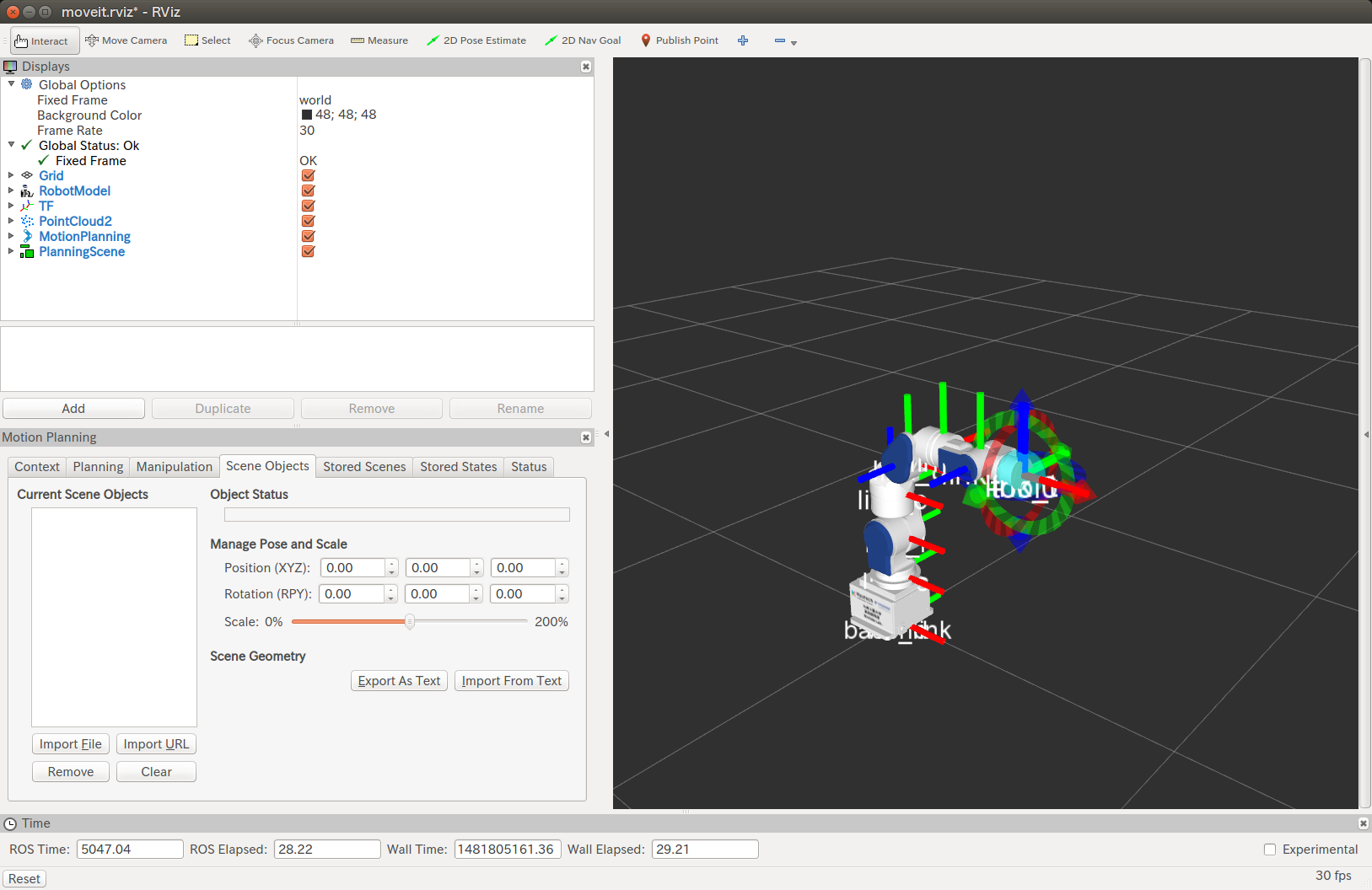Click the Clear scene objects button
Image resolution: width=1372 pixels, height=890 pixels.
click(156, 772)
